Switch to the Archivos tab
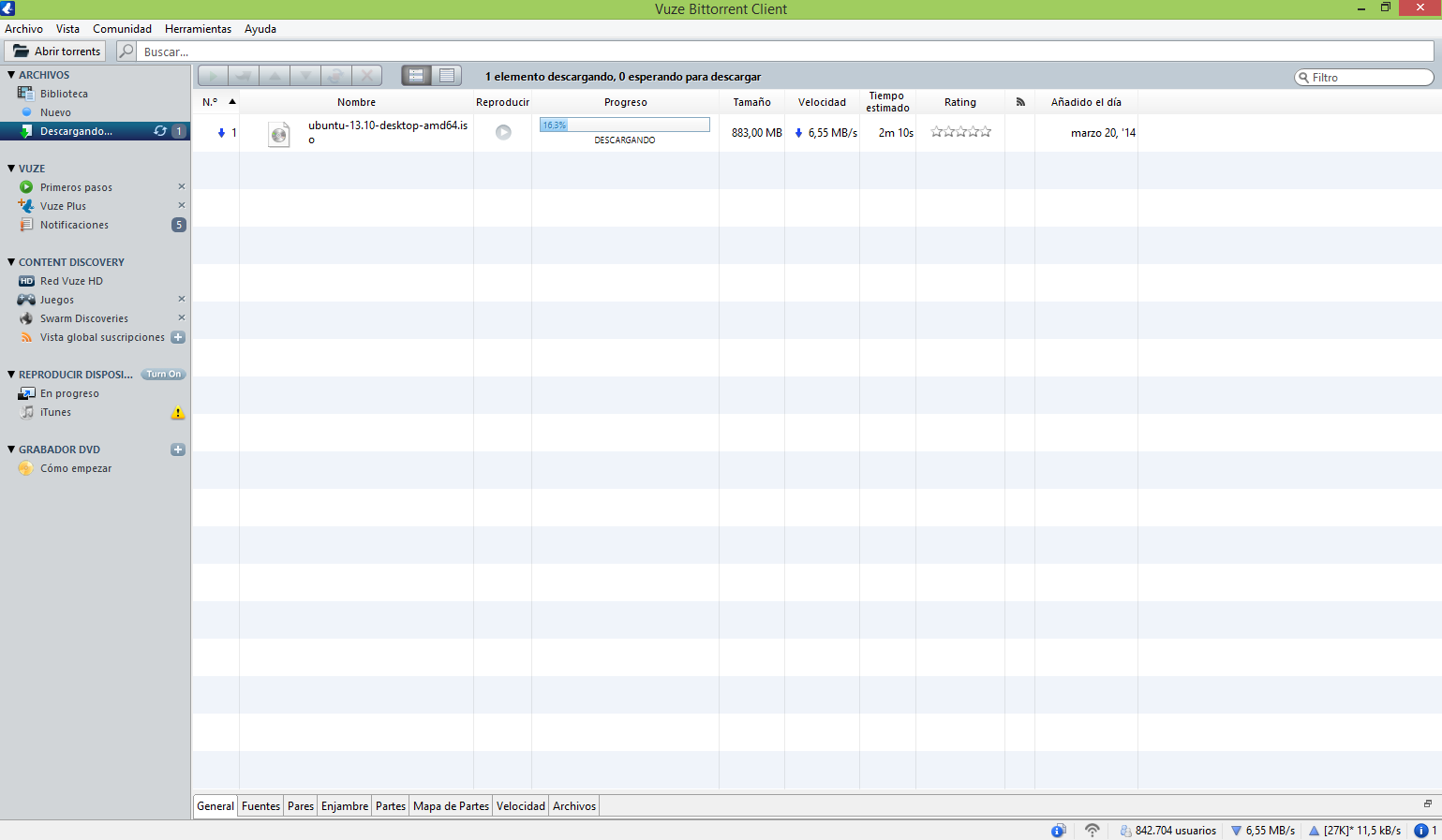 tap(574, 806)
